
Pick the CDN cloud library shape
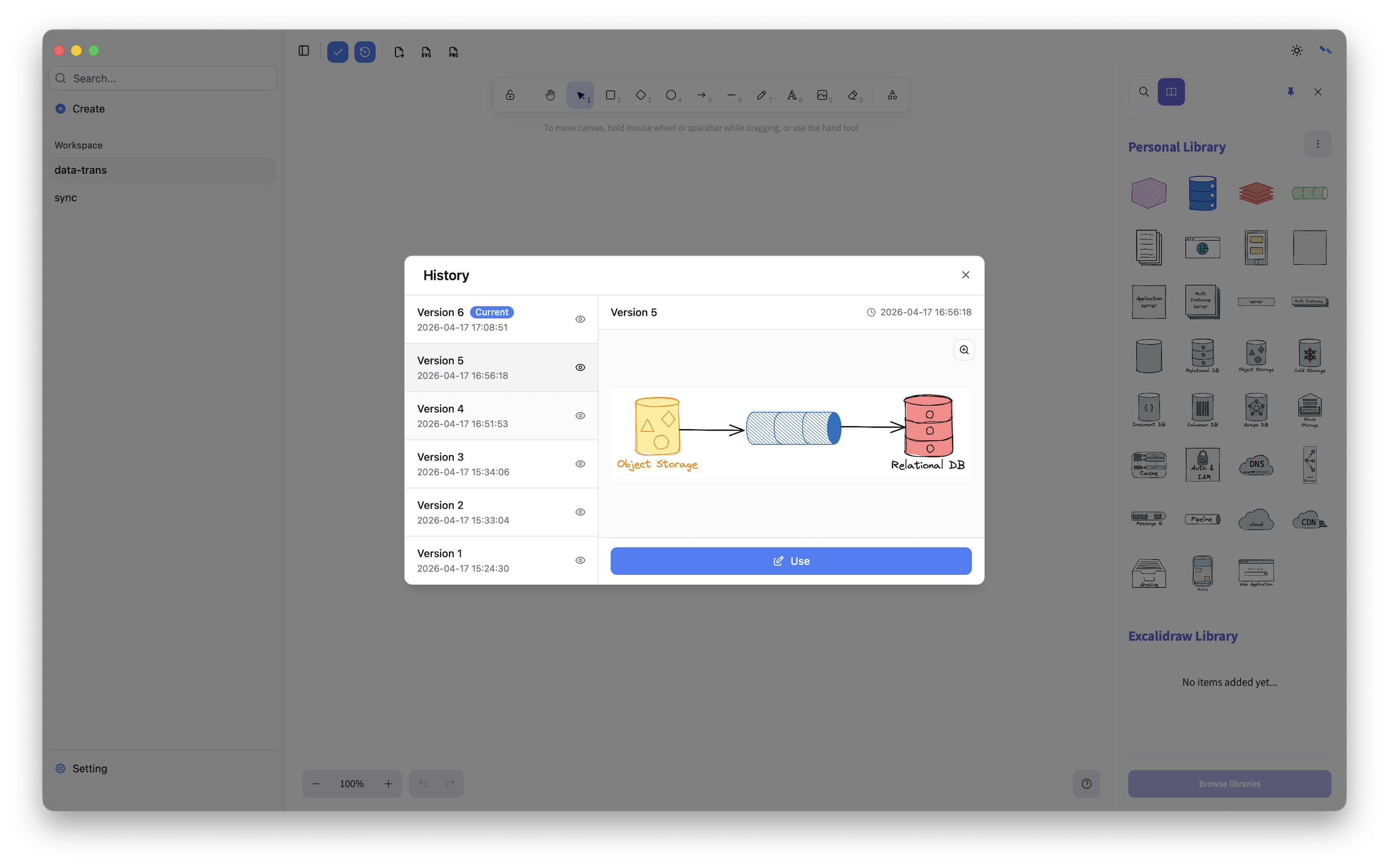[x=1310, y=519]
